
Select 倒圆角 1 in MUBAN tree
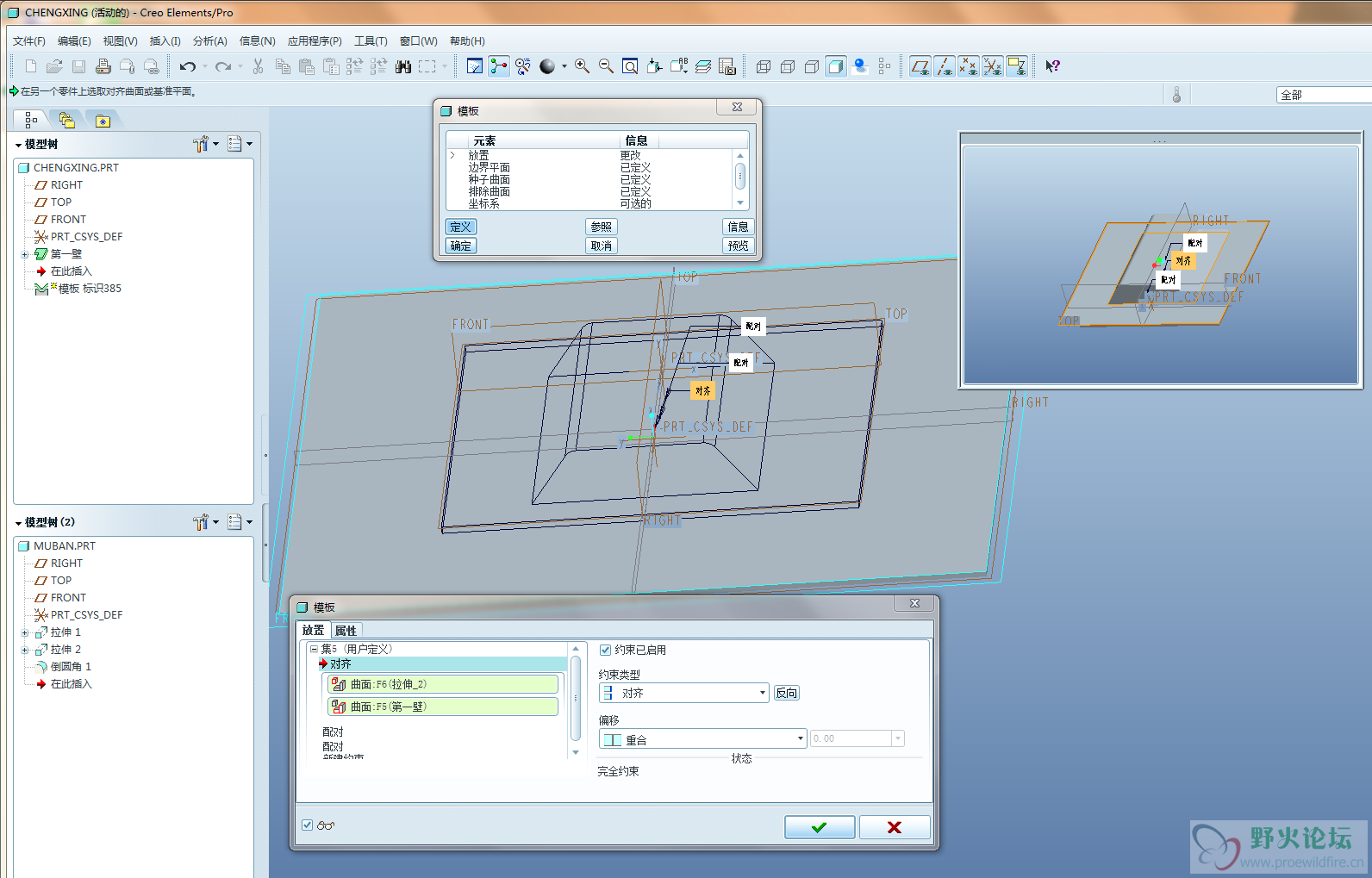[x=63, y=667]
